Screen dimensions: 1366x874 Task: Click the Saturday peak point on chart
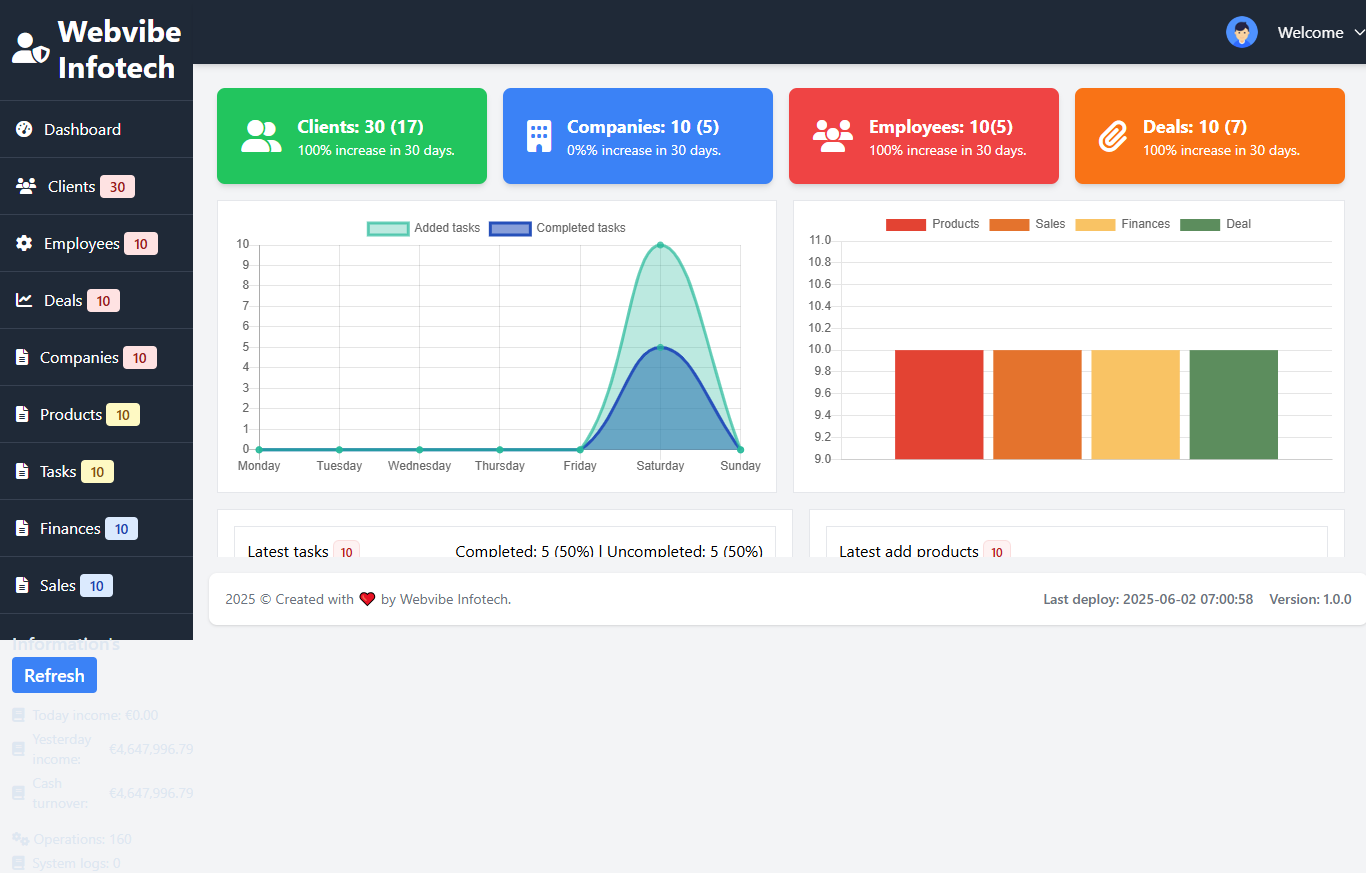660,245
